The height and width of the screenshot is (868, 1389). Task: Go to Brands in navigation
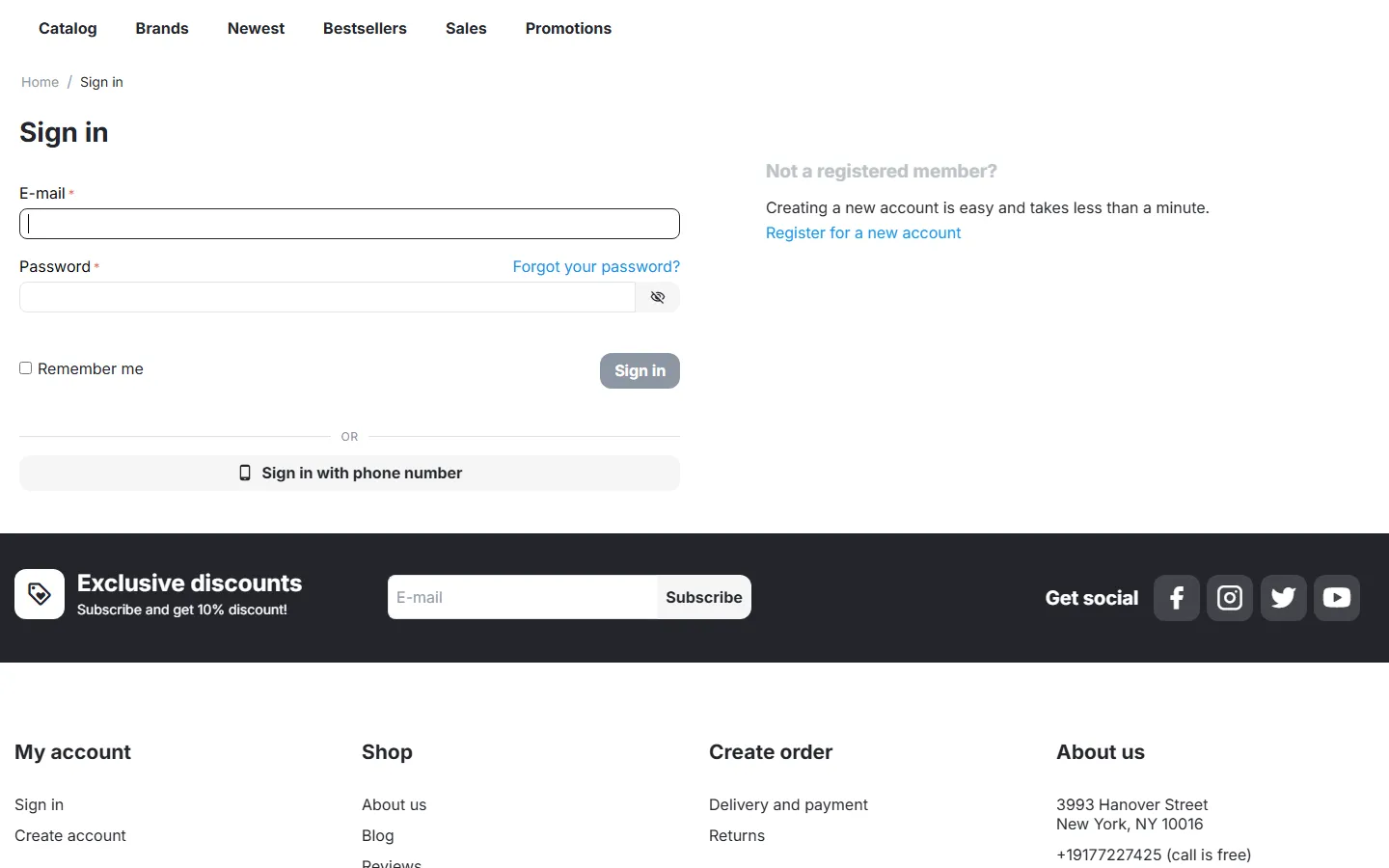pyautogui.click(x=162, y=29)
